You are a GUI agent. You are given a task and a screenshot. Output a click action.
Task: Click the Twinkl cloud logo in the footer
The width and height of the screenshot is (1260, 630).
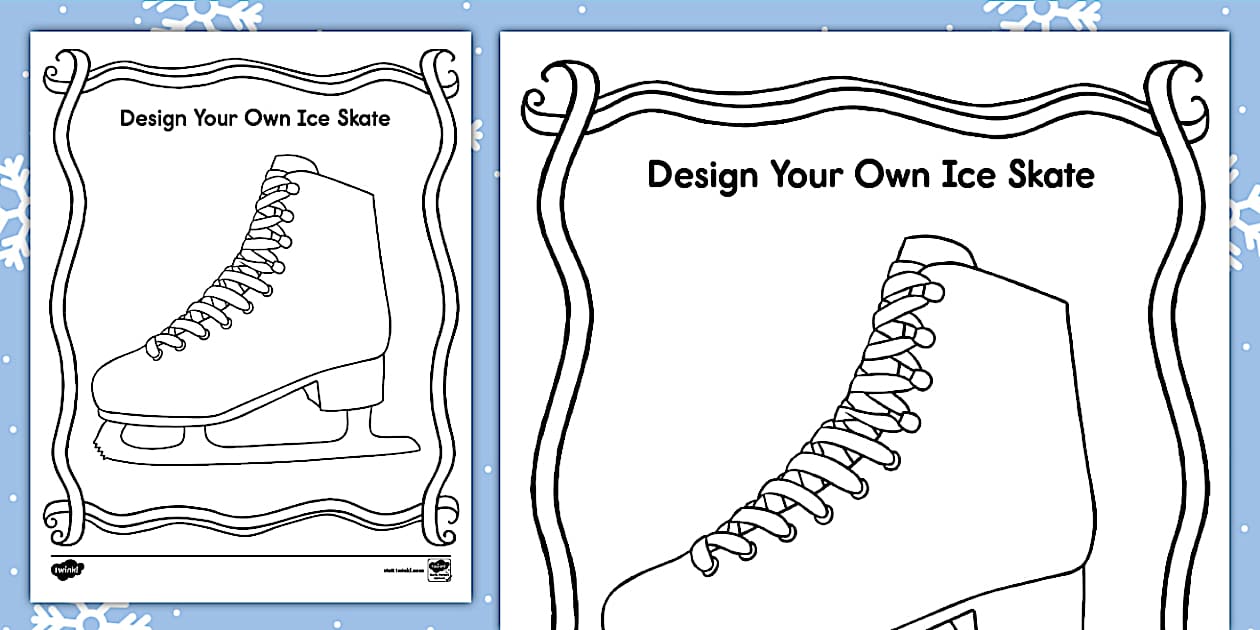point(67,568)
